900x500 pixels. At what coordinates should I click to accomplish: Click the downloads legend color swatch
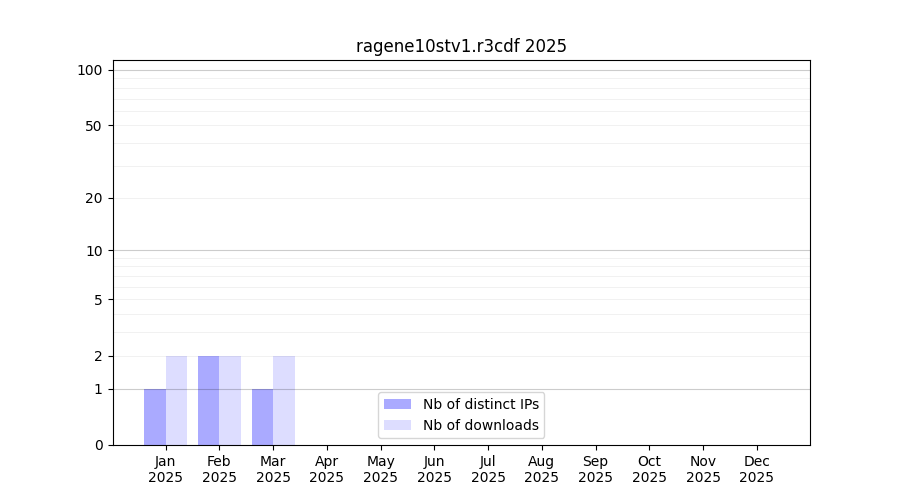tap(397, 425)
